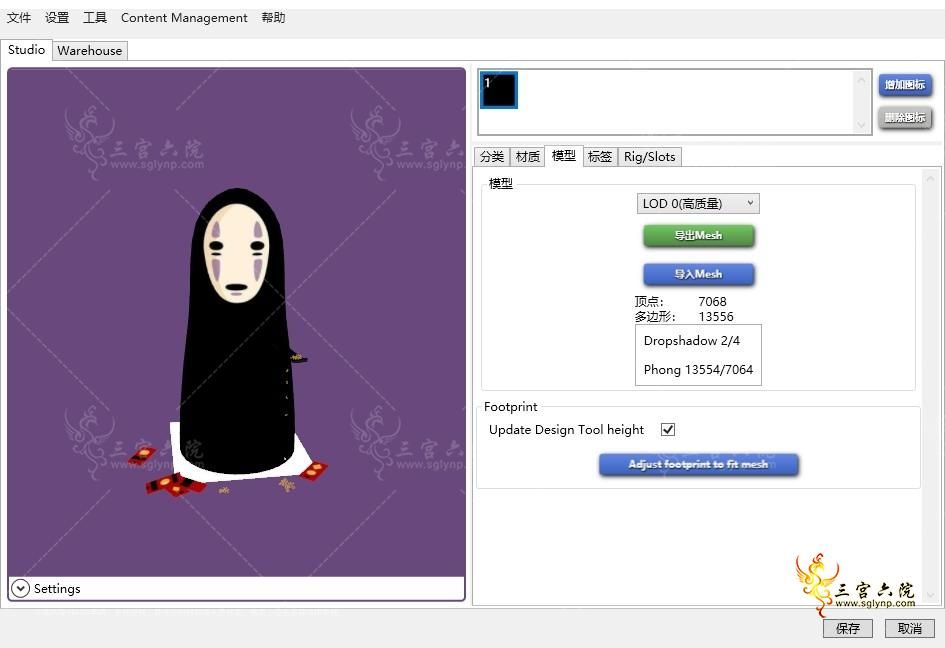Screen dimensions: 945x648
Task: Select the Dropshadow 2/4 mesh entry
Action: (692, 341)
